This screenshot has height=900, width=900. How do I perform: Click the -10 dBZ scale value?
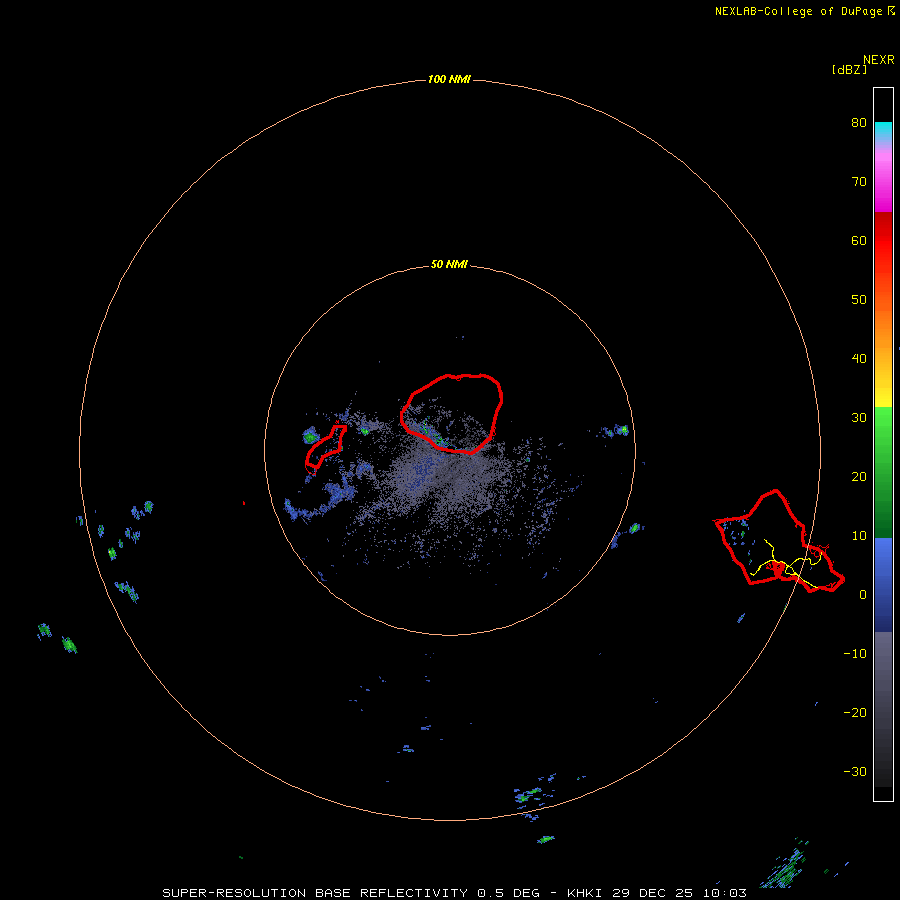[x=855, y=654]
